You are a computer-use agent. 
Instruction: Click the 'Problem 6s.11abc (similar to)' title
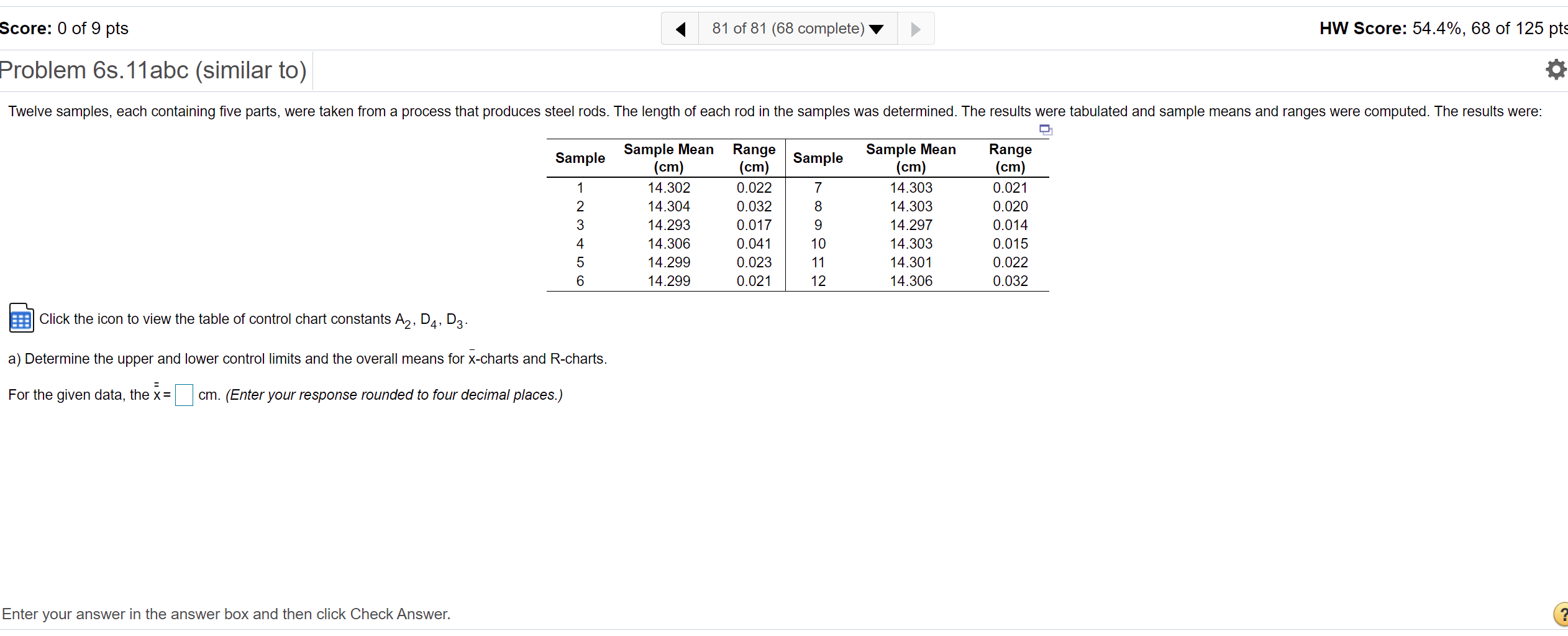click(x=153, y=70)
